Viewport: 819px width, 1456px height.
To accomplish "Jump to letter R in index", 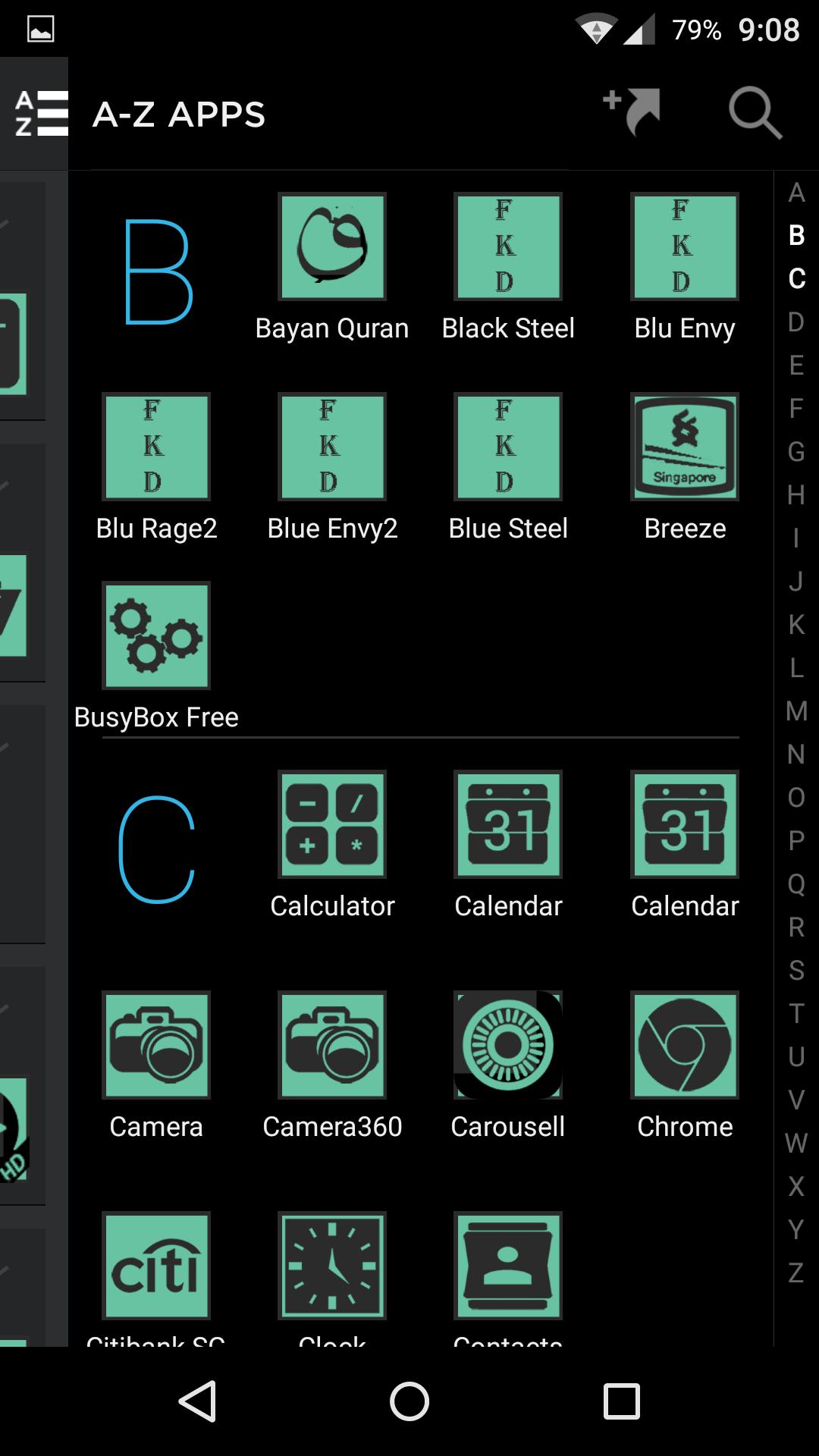I will click(796, 927).
